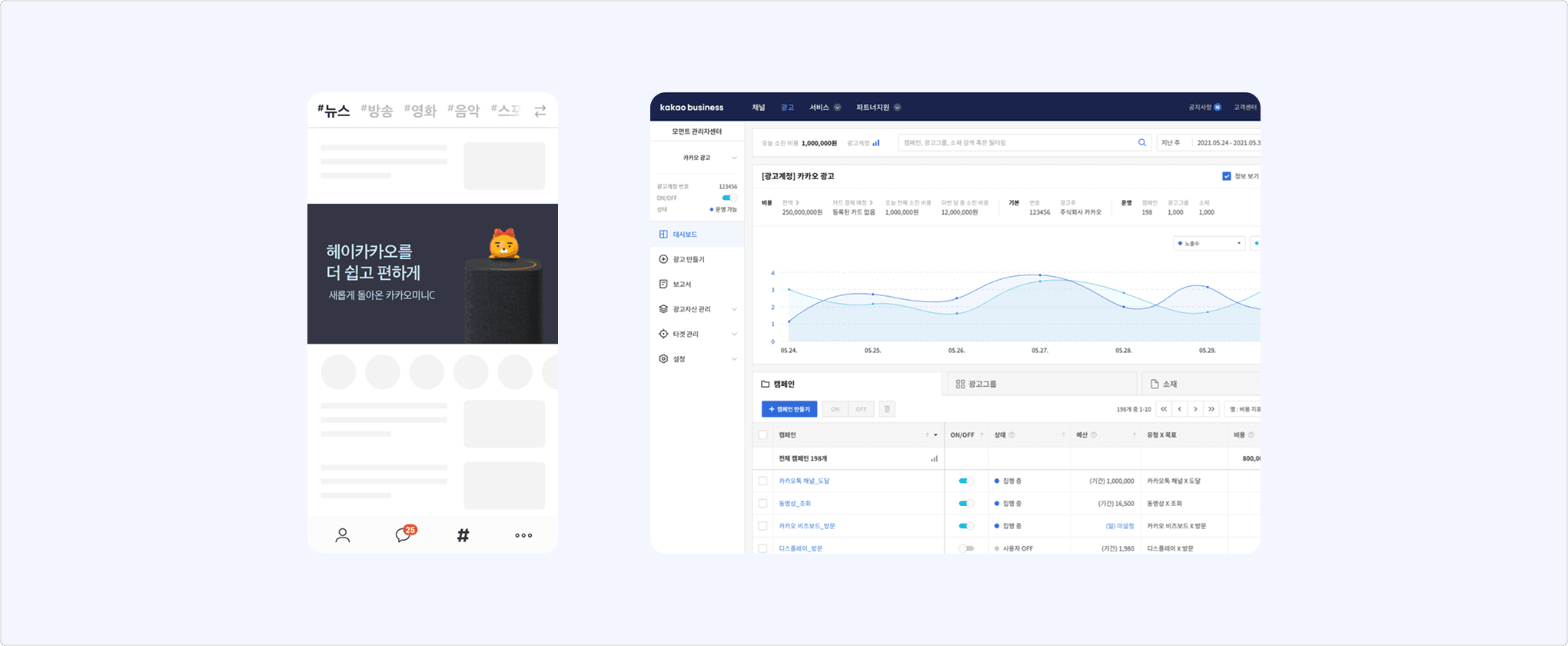Open the 노출수 chart metric dropdown
The width and height of the screenshot is (1568, 646).
click(x=1209, y=243)
